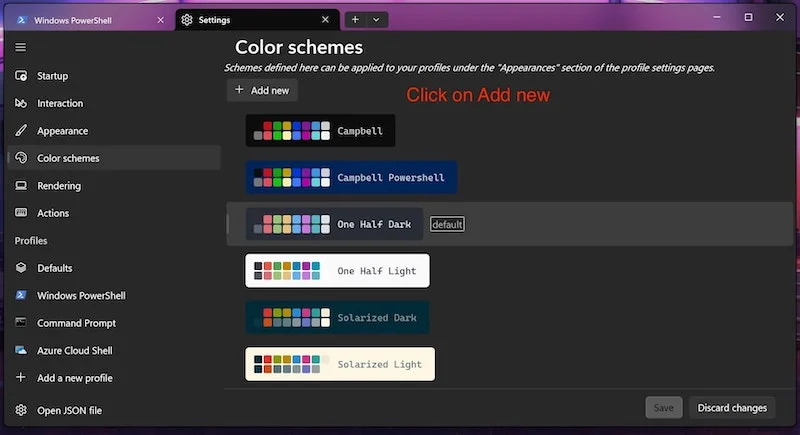Click the default badge next to One Half Dark
Image resolution: width=800 pixels, height=435 pixels.
pos(447,224)
